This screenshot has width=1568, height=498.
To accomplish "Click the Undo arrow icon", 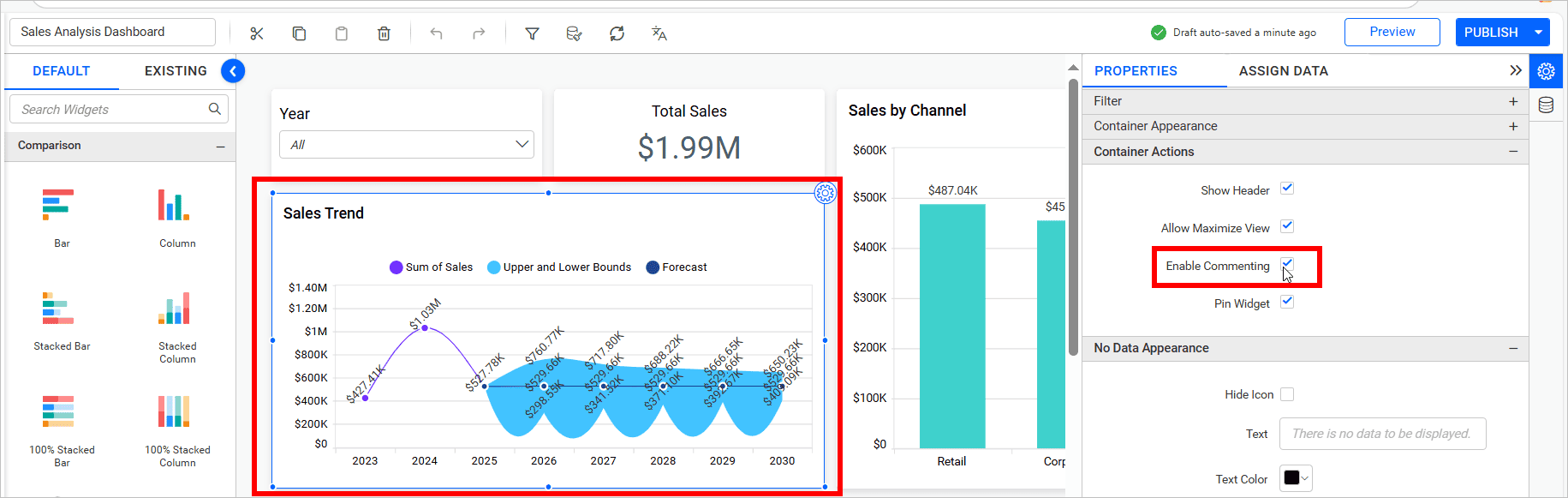I will (x=436, y=33).
